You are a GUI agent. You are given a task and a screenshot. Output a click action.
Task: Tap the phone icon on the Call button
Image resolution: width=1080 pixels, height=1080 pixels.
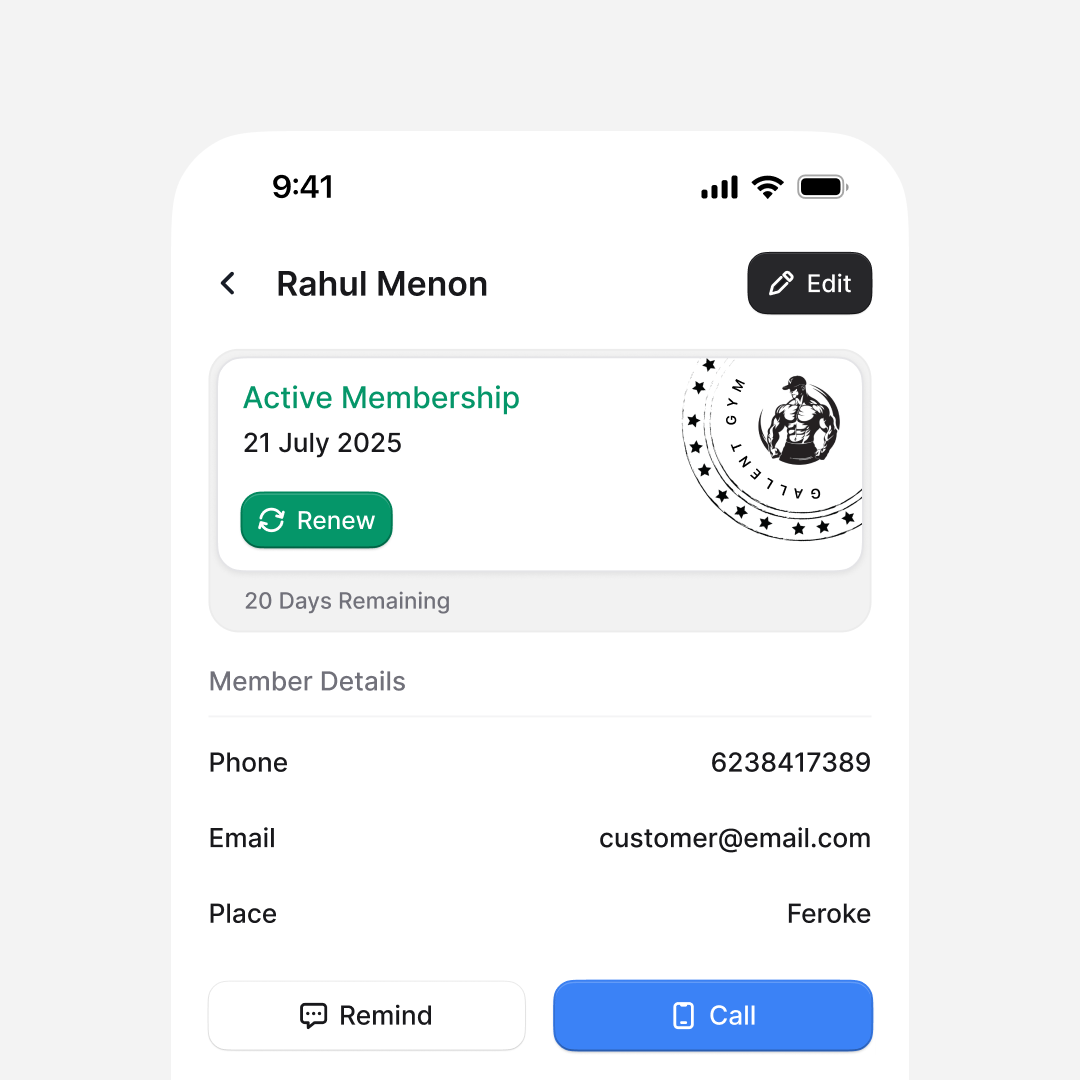point(684,1016)
